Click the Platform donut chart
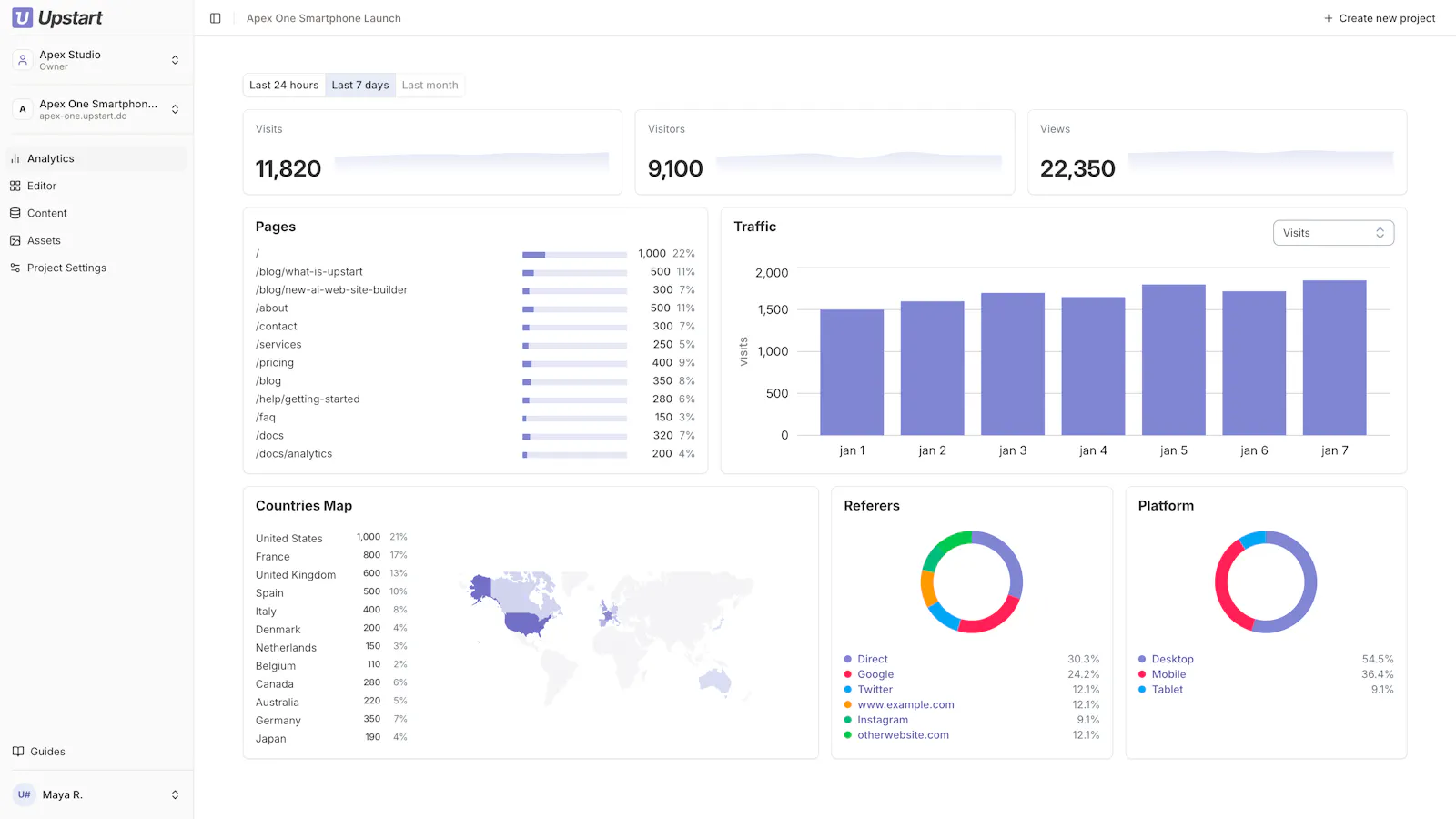 coord(1266,582)
